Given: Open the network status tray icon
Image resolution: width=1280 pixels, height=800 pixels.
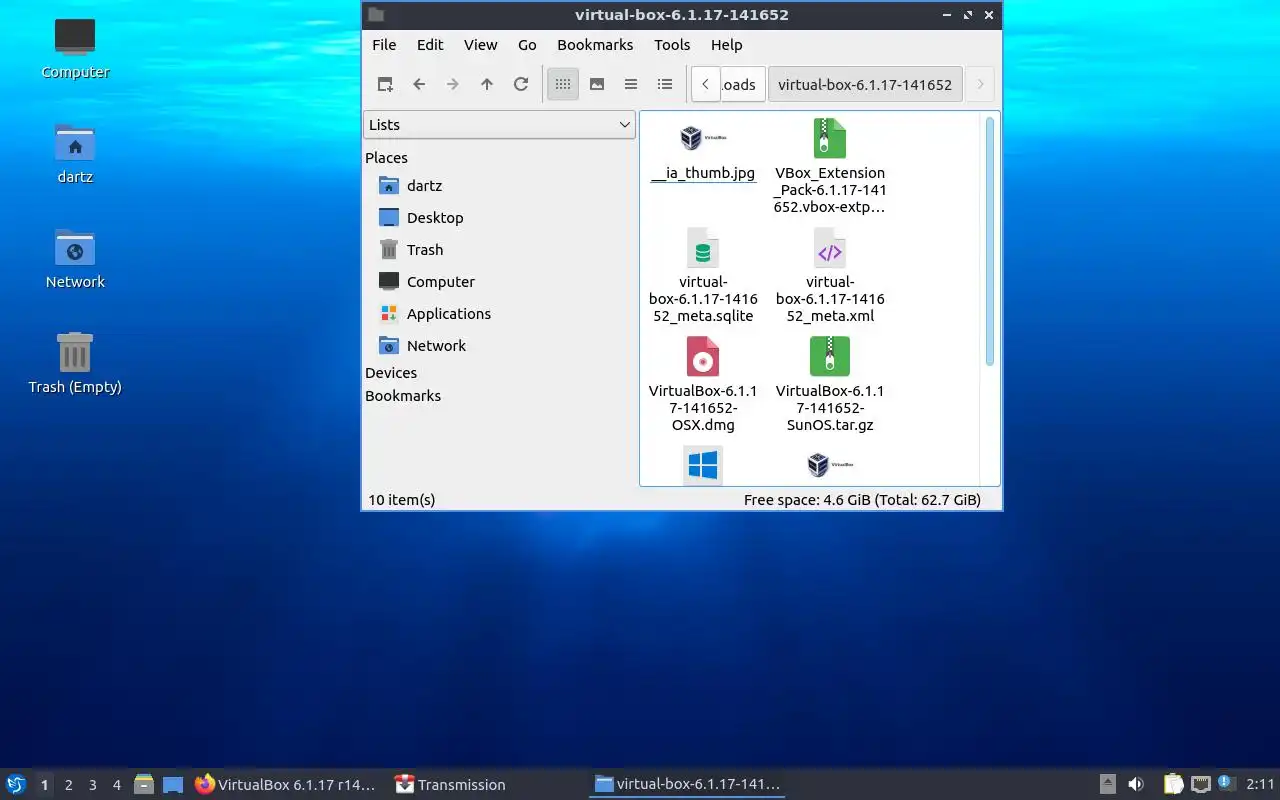Looking at the screenshot, I should tap(1201, 785).
